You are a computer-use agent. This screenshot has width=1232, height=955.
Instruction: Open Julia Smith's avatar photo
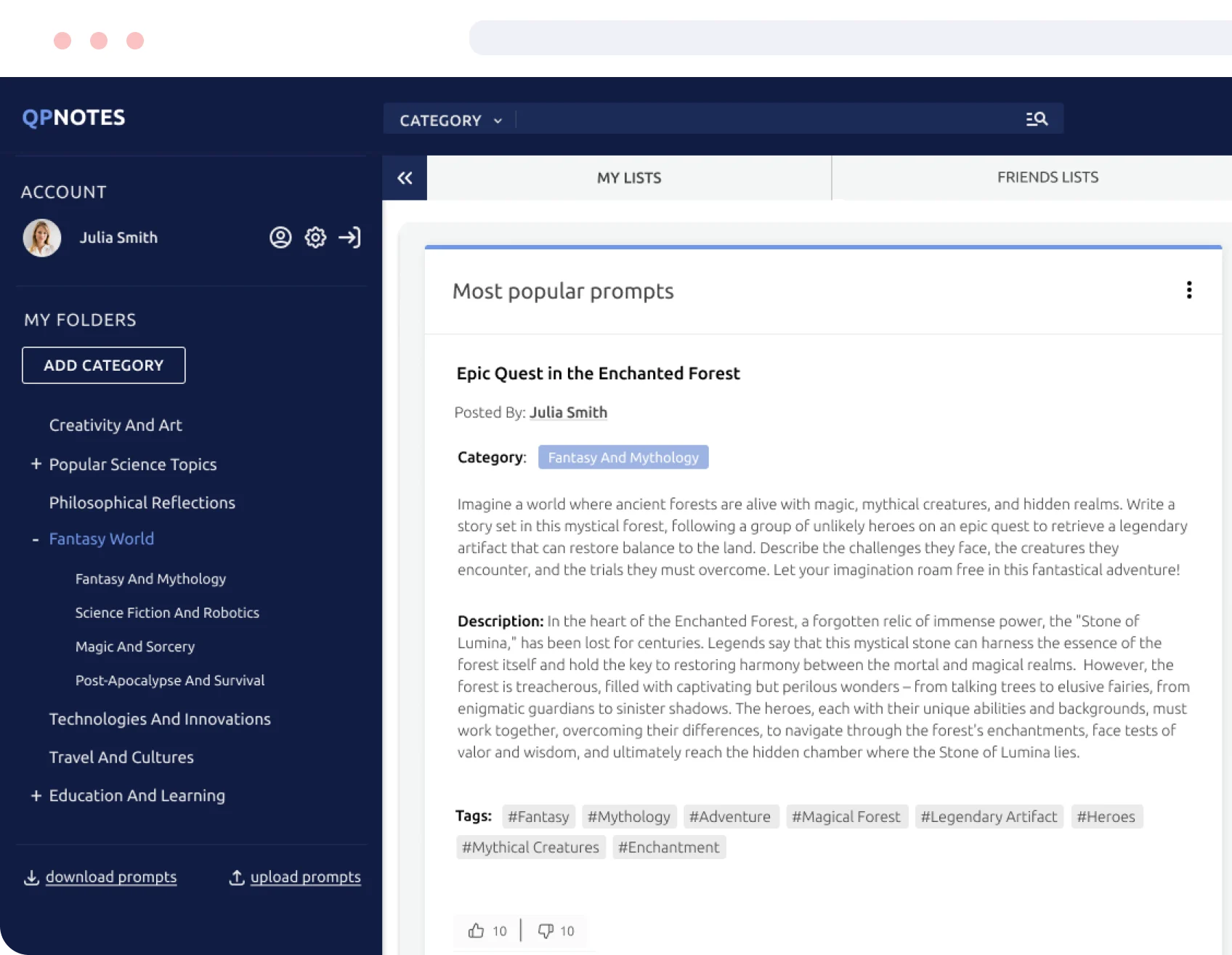point(42,238)
